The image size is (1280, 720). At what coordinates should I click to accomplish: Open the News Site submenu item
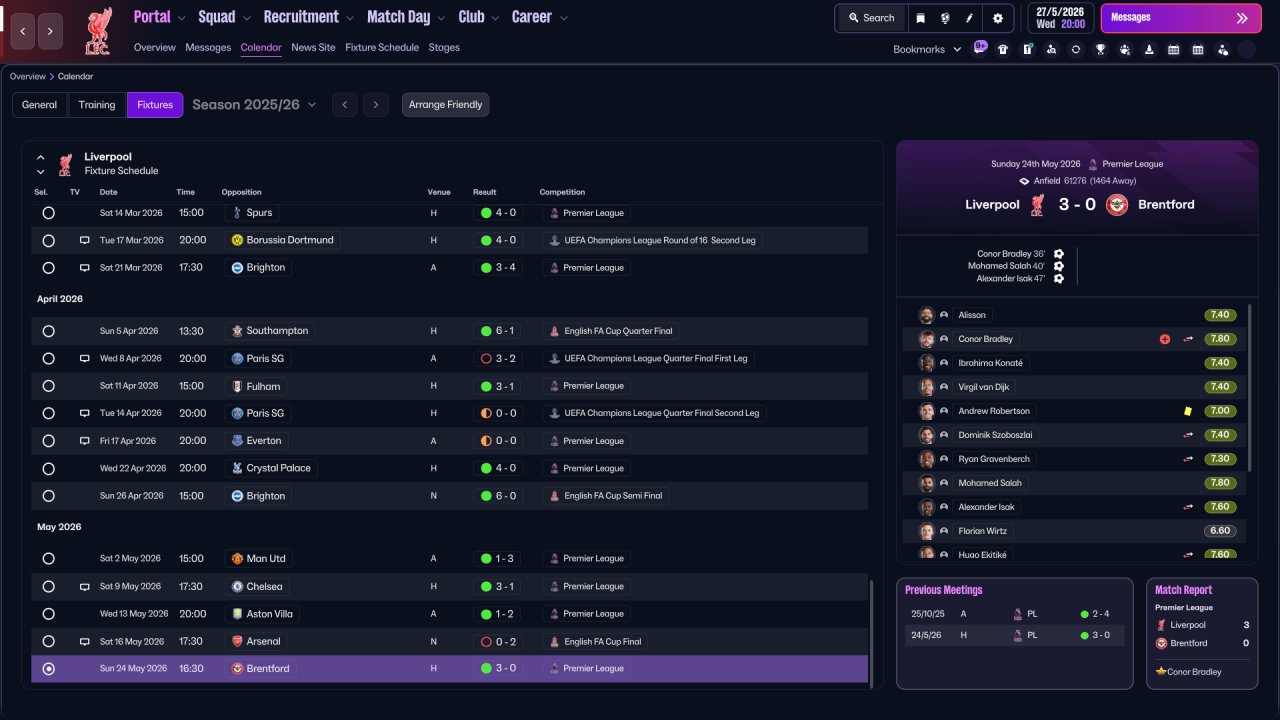point(313,47)
